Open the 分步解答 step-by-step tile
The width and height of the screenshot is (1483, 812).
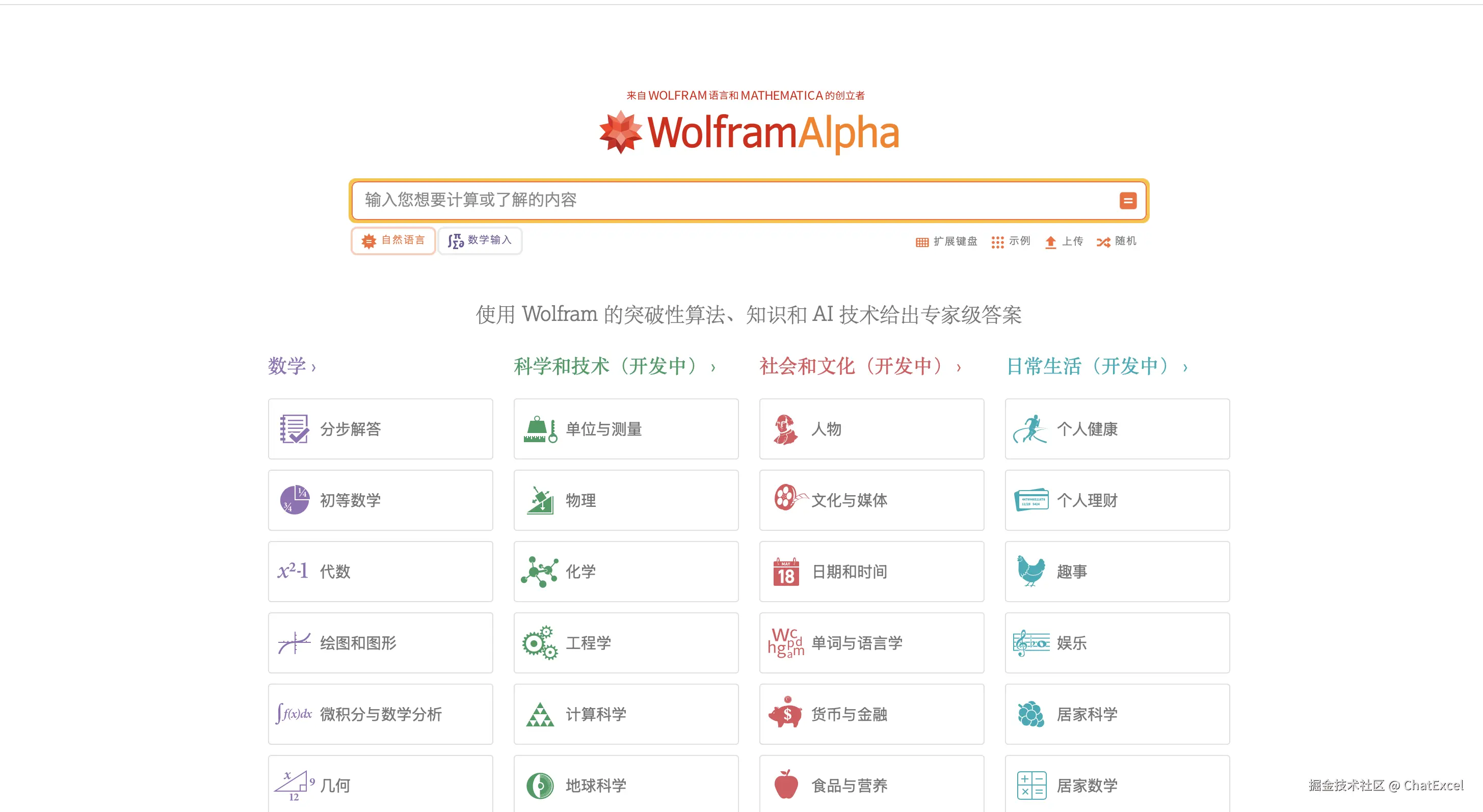click(x=380, y=429)
